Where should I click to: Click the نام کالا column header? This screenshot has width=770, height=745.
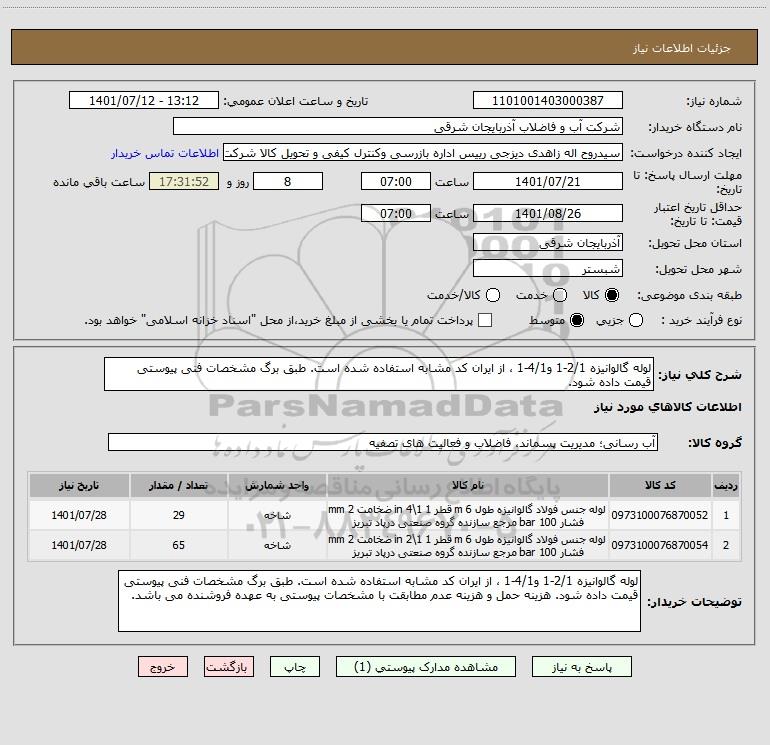click(x=468, y=485)
